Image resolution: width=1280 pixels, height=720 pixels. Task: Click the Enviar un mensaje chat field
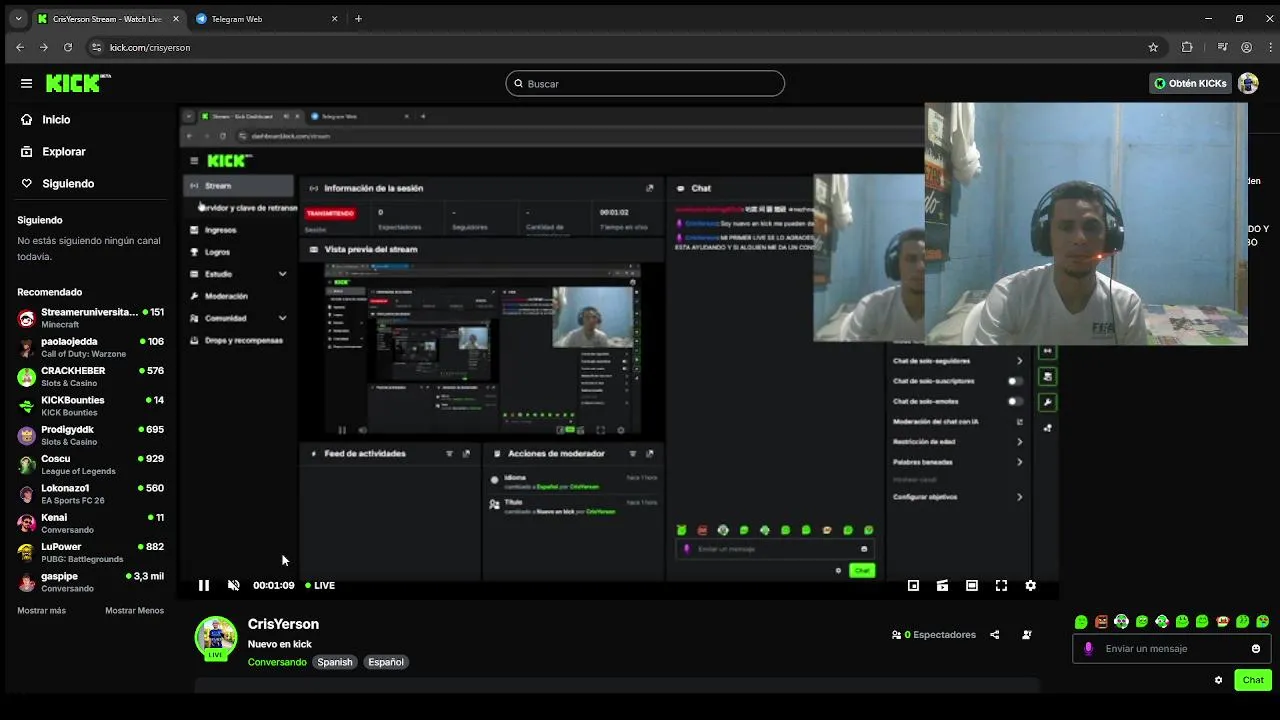click(x=1172, y=648)
